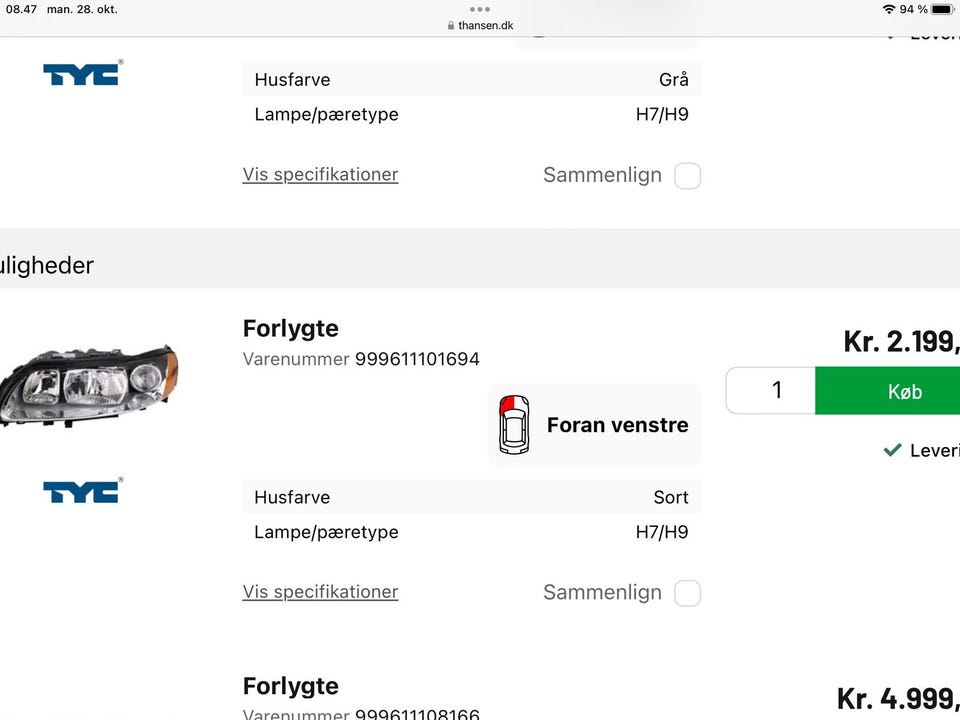Viewport: 960px width, 720px height.
Task: Open the Forlygte 999611108166 product title
Action: click(290, 686)
